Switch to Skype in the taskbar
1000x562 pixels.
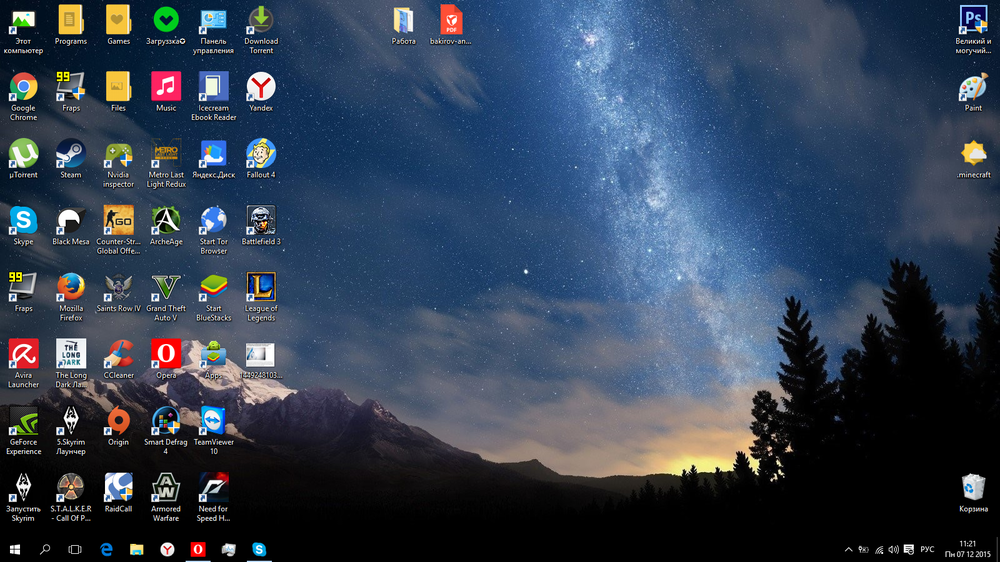pos(259,549)
